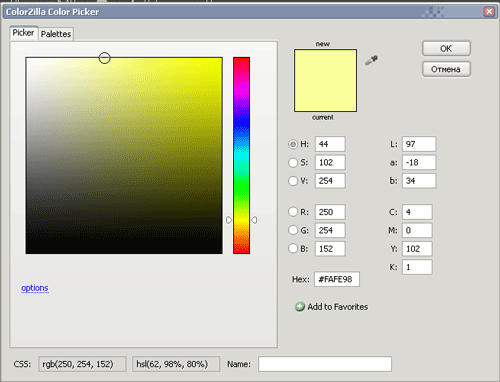Click the right hue slider arrow handle
Viewport: 500px width, 382px height.
(x=254, y=220)
